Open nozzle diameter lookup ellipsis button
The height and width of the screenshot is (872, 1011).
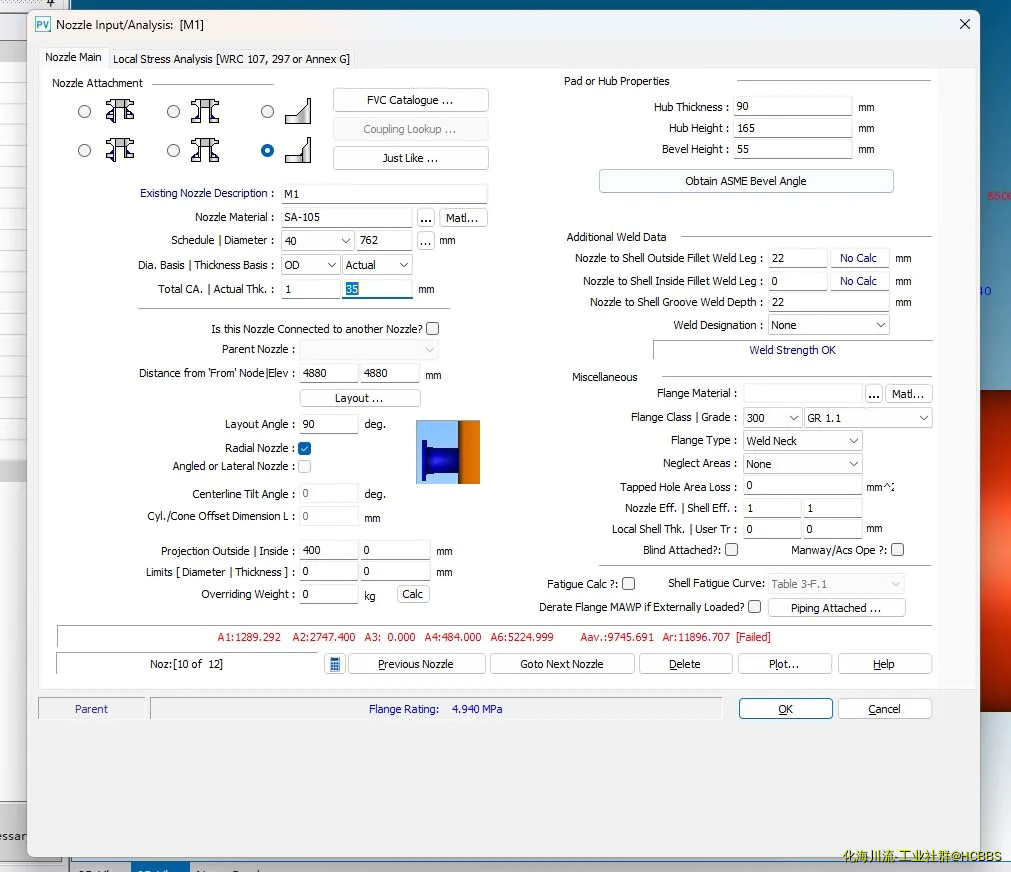[426, 241]
